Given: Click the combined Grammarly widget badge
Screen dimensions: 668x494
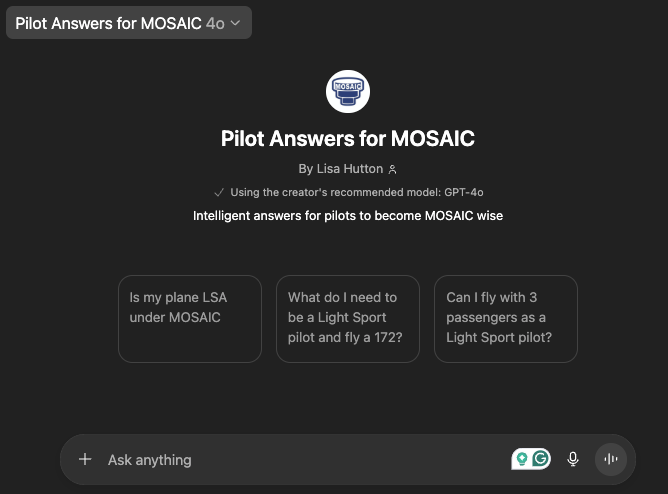Looking at the screenshot, I should pos(531,459).
